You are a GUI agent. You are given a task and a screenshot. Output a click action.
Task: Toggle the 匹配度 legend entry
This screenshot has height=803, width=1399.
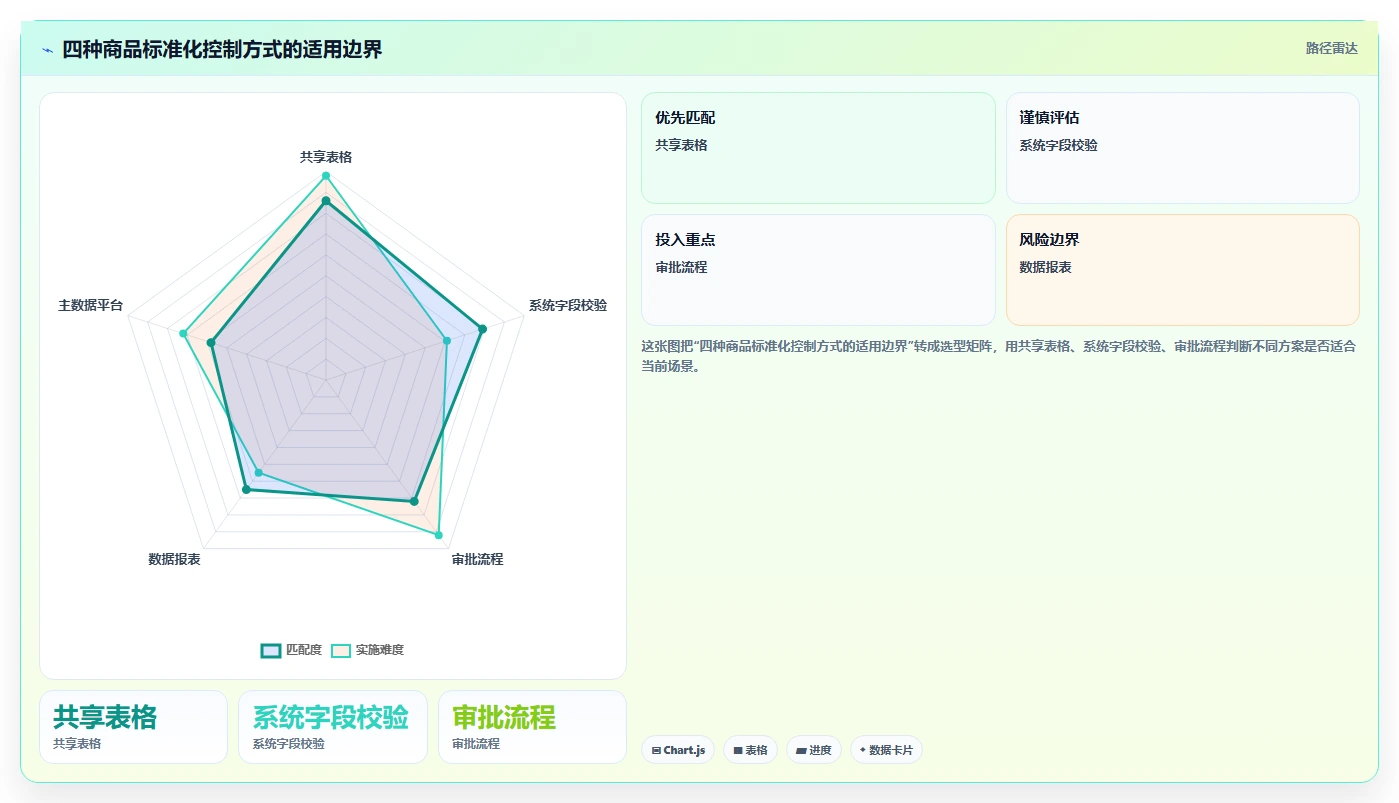pyautogui.click(x=292, y=650)
